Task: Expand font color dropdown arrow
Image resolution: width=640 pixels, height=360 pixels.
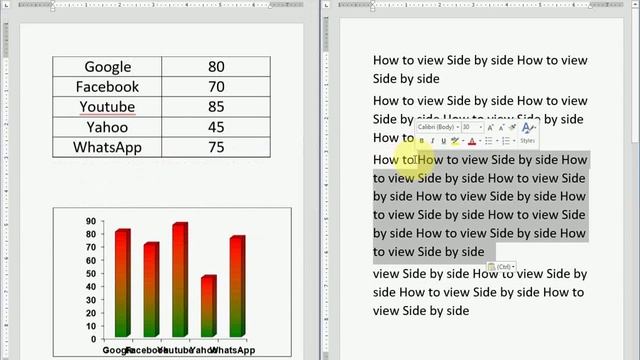Action: click(x=480, y=141)
